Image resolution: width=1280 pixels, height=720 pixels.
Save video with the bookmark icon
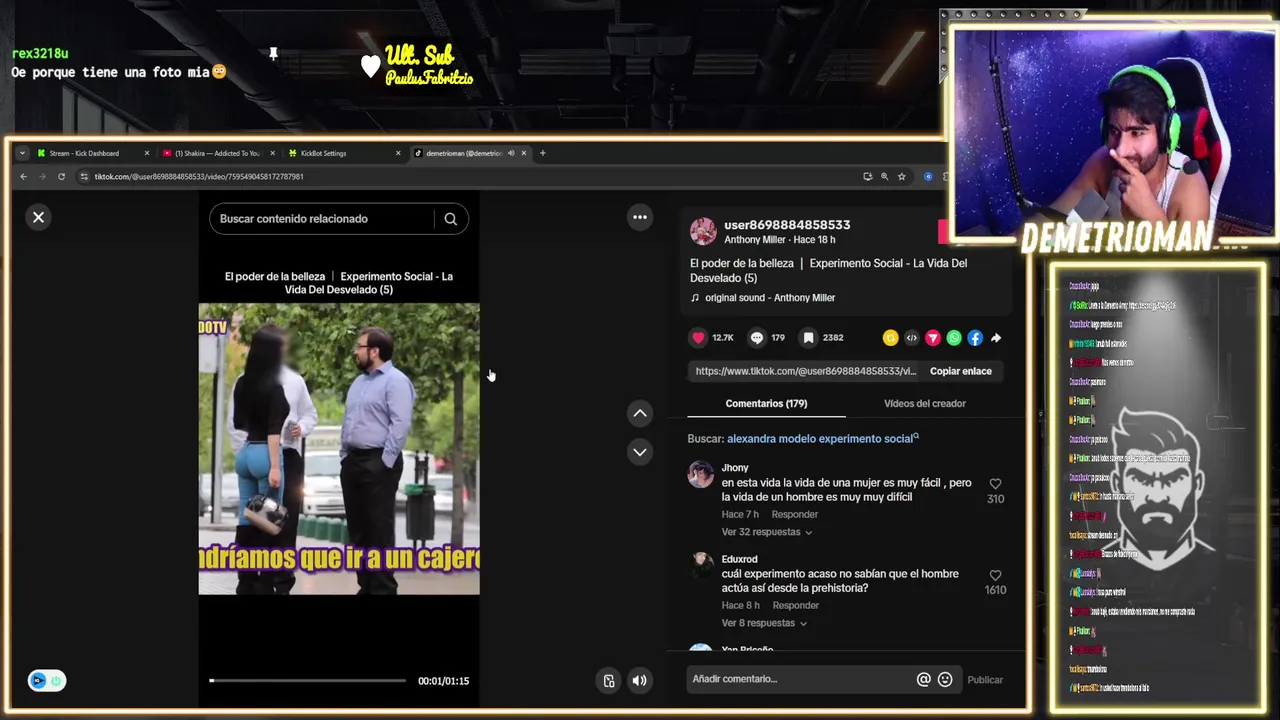808,338
